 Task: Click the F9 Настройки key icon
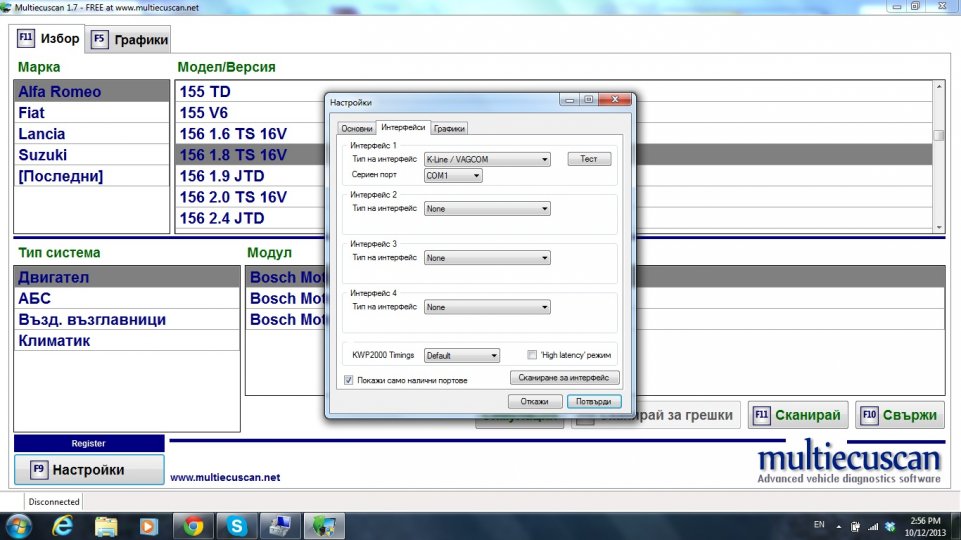39,469
